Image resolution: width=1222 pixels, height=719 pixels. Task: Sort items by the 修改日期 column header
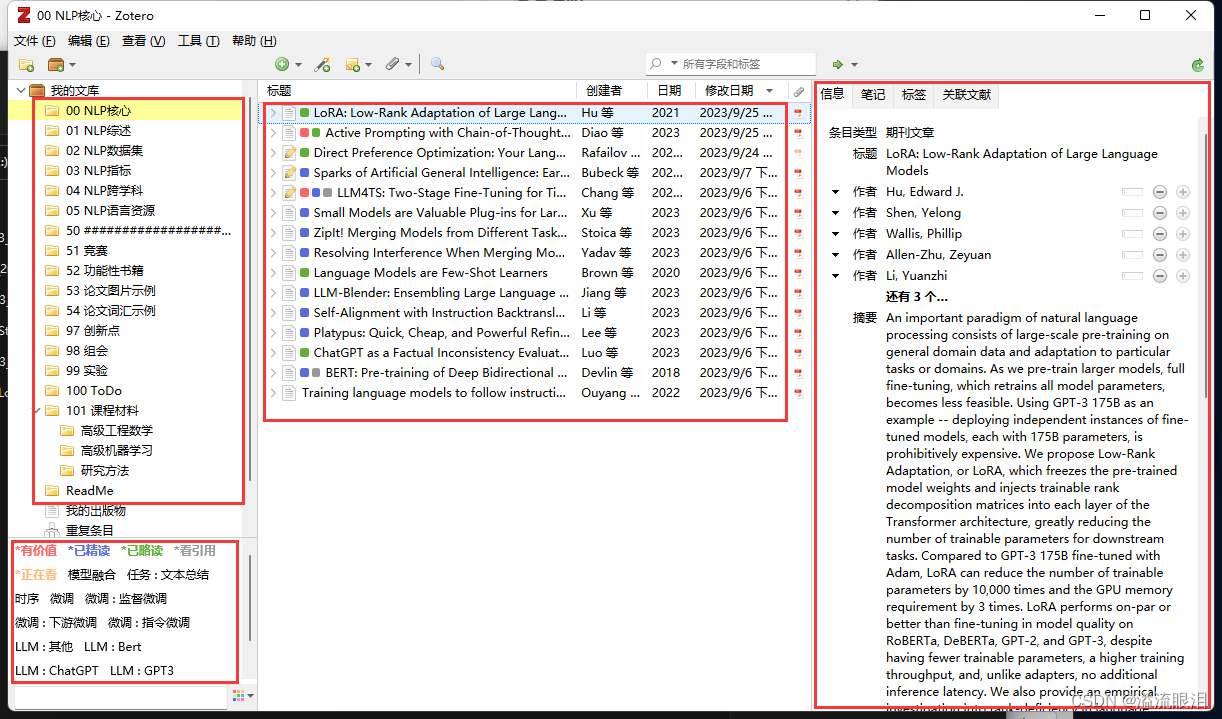click(742, 91)
